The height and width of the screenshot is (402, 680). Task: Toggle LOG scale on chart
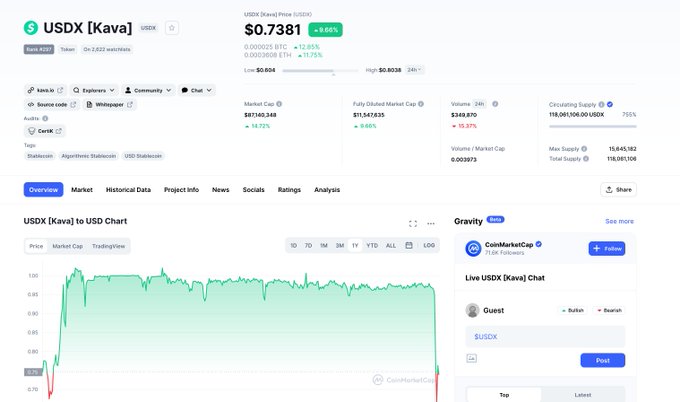[x=429, y=245]
